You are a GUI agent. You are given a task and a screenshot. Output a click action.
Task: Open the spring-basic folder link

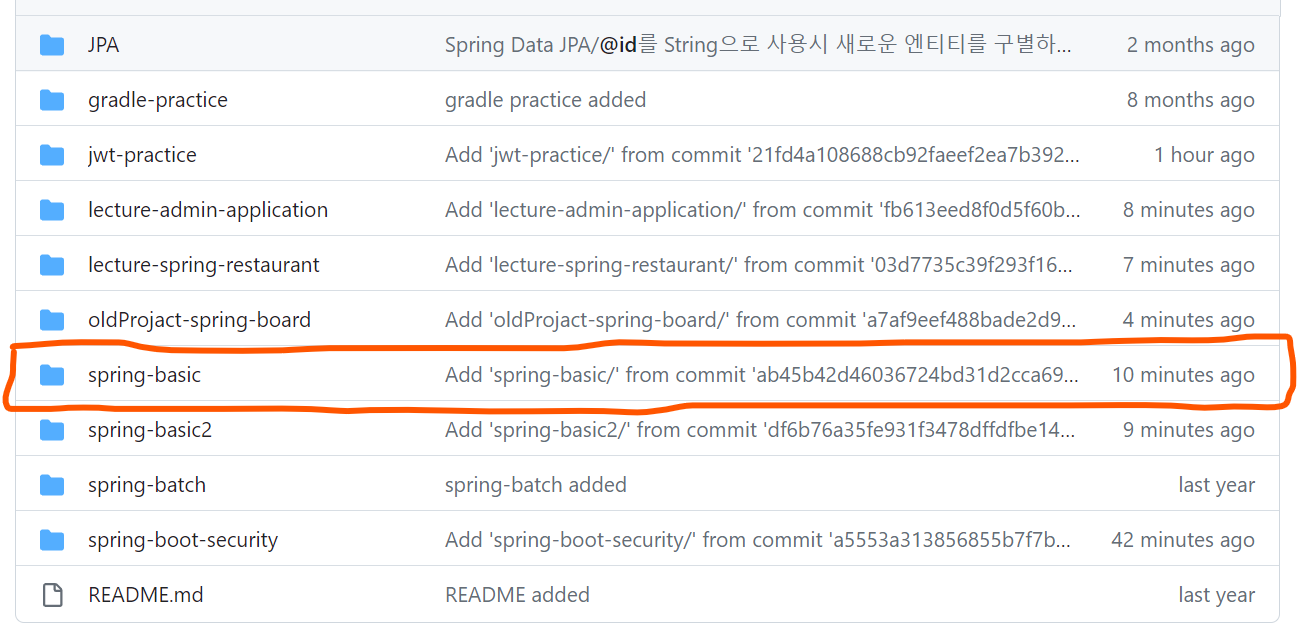pyautogui.click(x=144, y=375)
